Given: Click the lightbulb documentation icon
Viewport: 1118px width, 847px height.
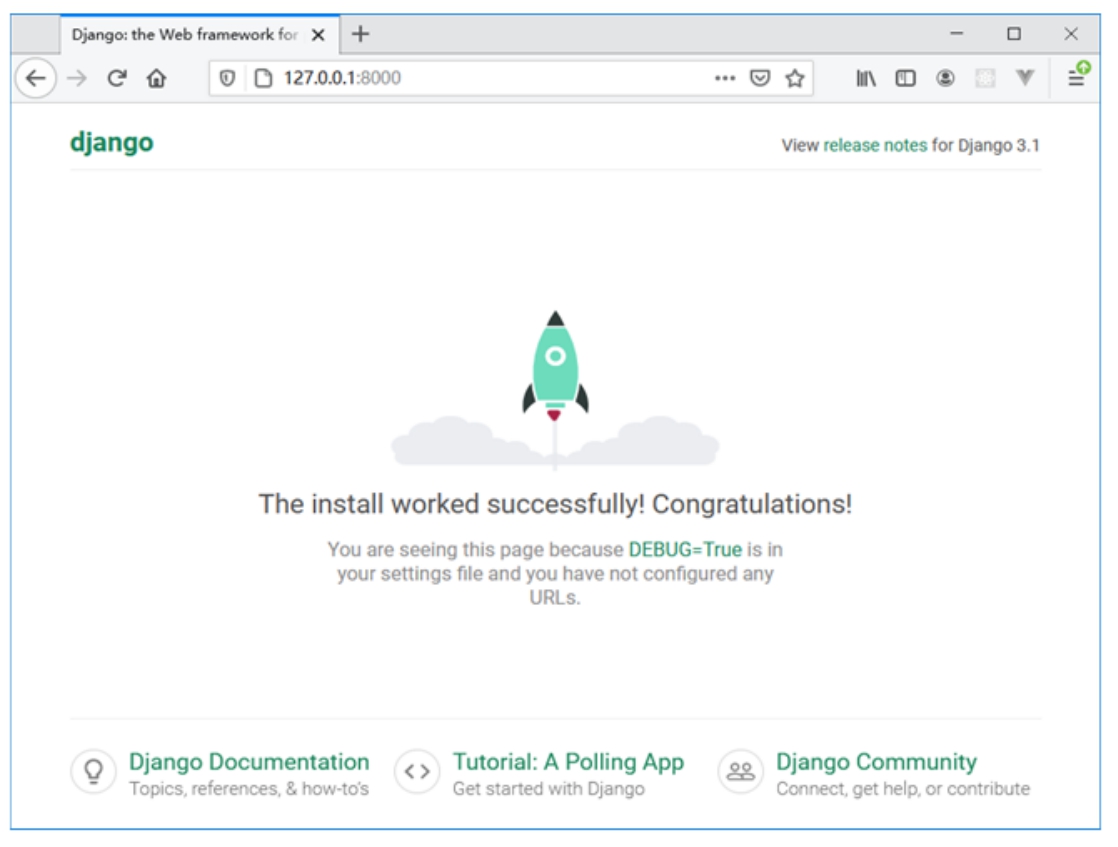Looking at the screenshot, I should pyautogui.click(x=93, y=771).
